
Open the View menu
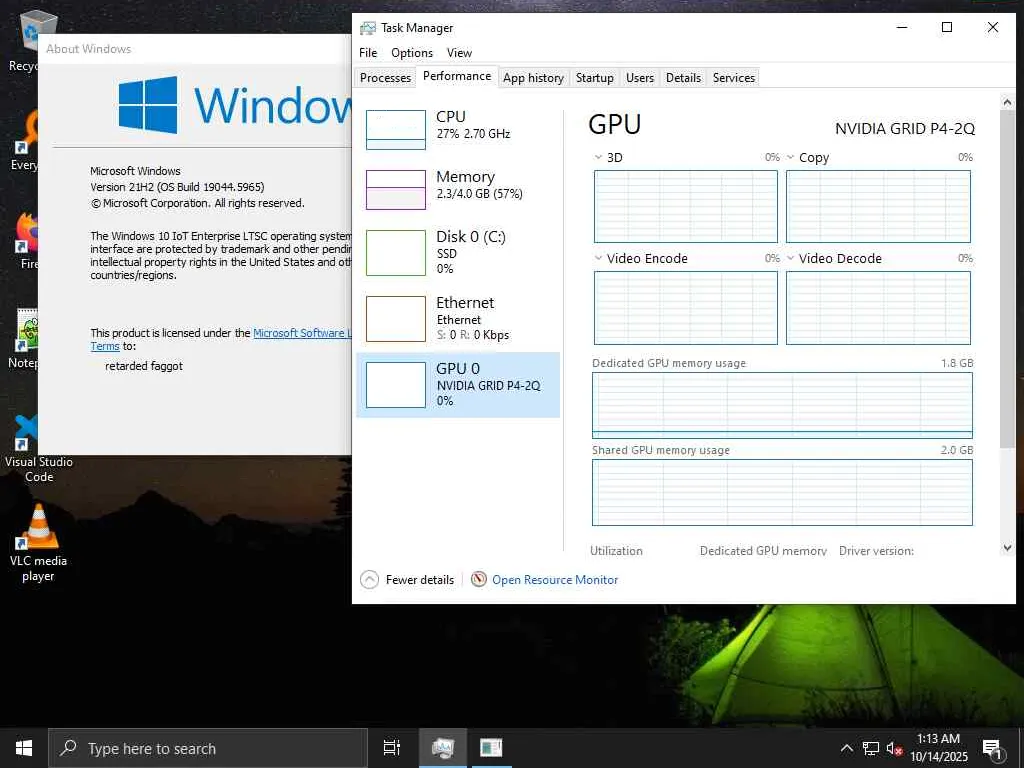(x=459, y=53)
